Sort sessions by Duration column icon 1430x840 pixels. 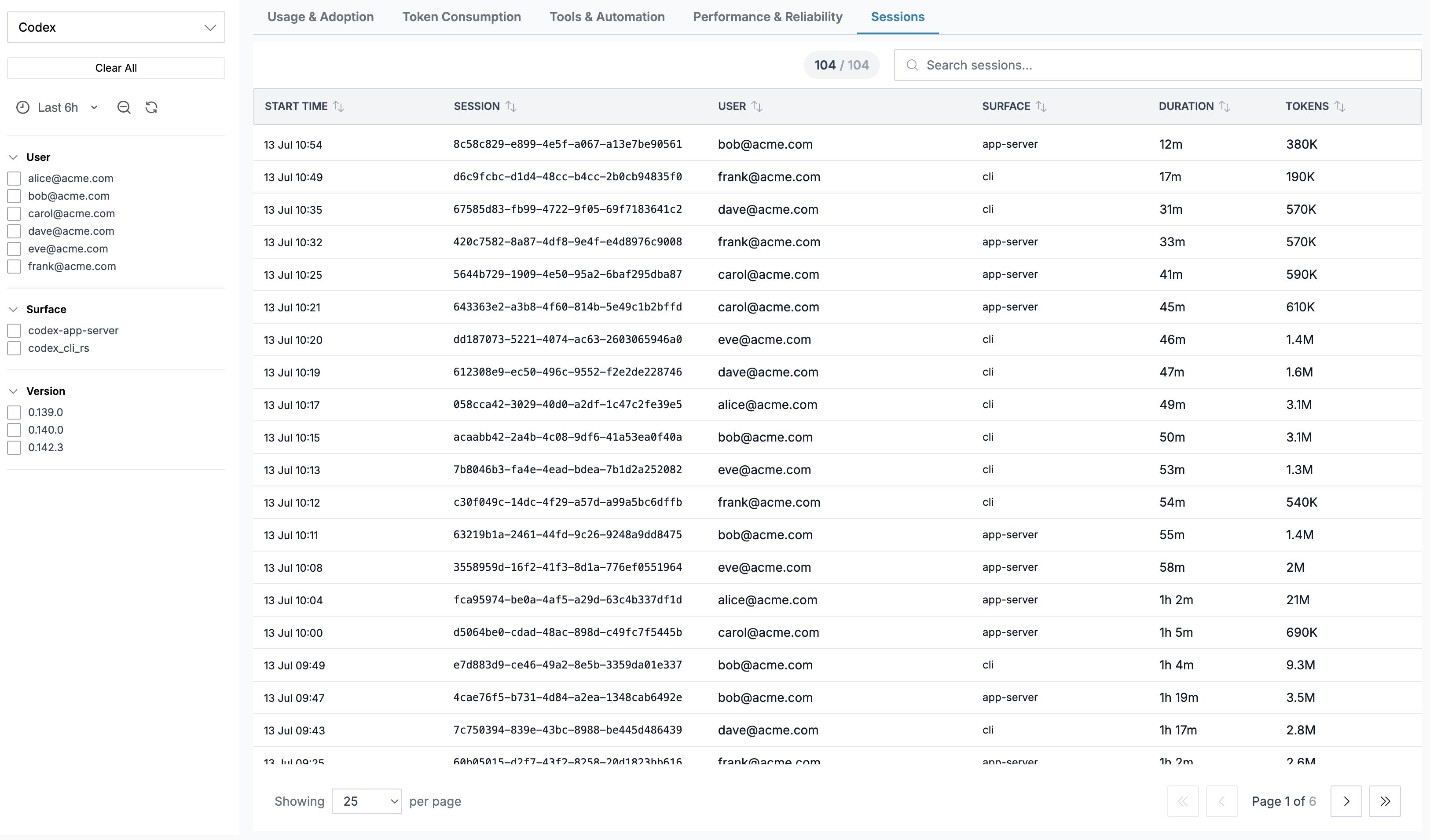point(1225,106)
